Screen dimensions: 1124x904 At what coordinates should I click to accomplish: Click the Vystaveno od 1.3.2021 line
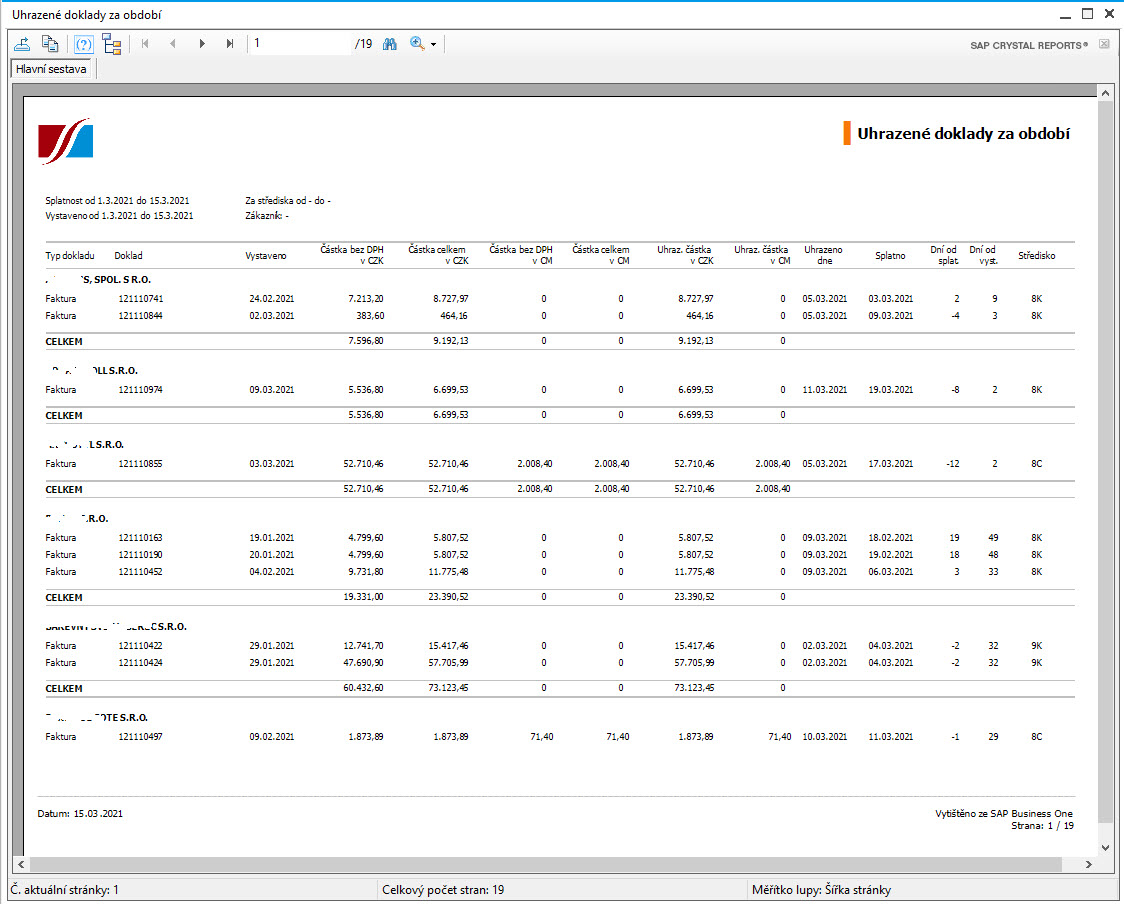pos(119,216)
